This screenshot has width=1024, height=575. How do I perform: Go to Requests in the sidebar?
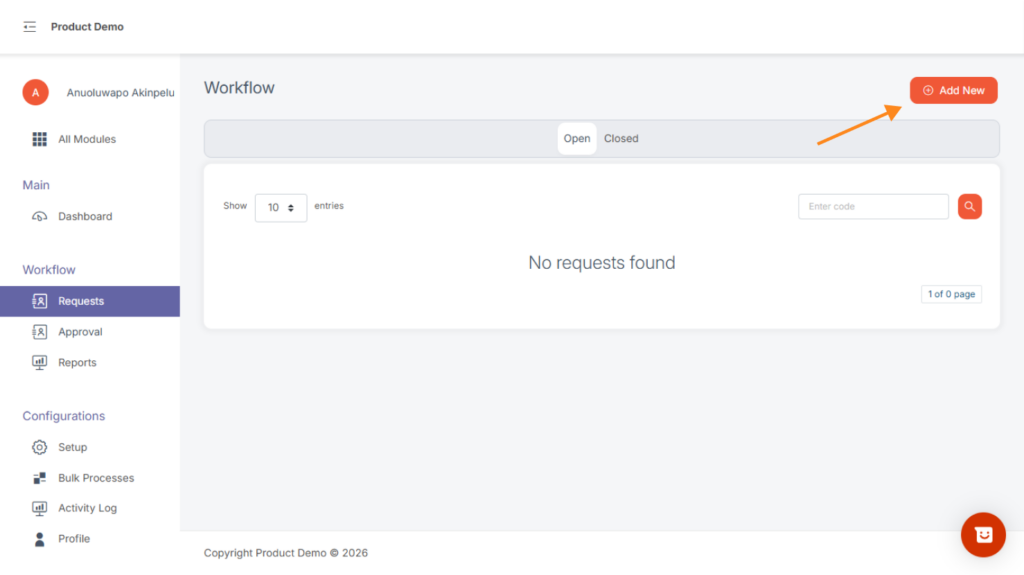(81, 301)
